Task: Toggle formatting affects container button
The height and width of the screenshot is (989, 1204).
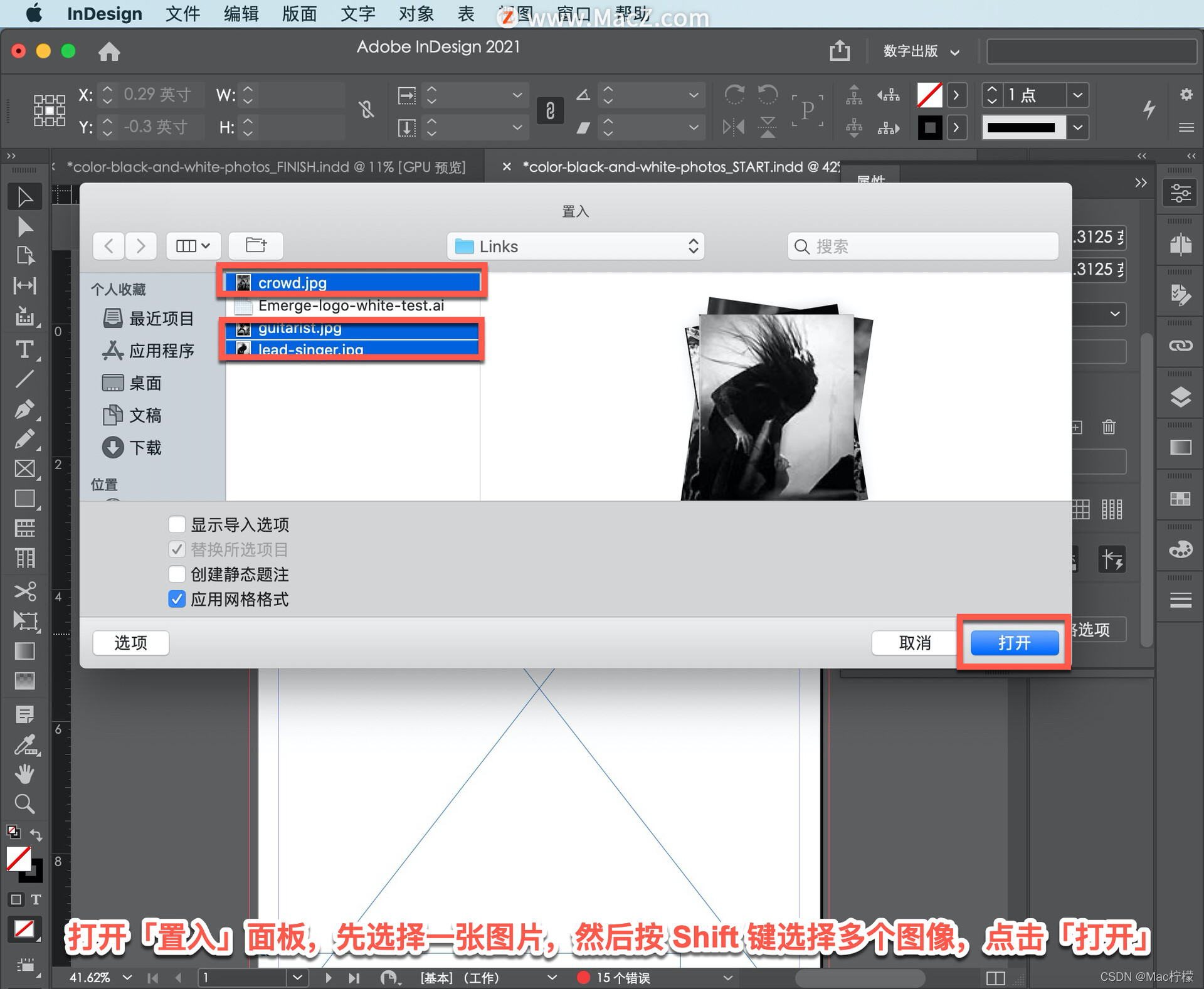Action: click(x=16, y=900)
